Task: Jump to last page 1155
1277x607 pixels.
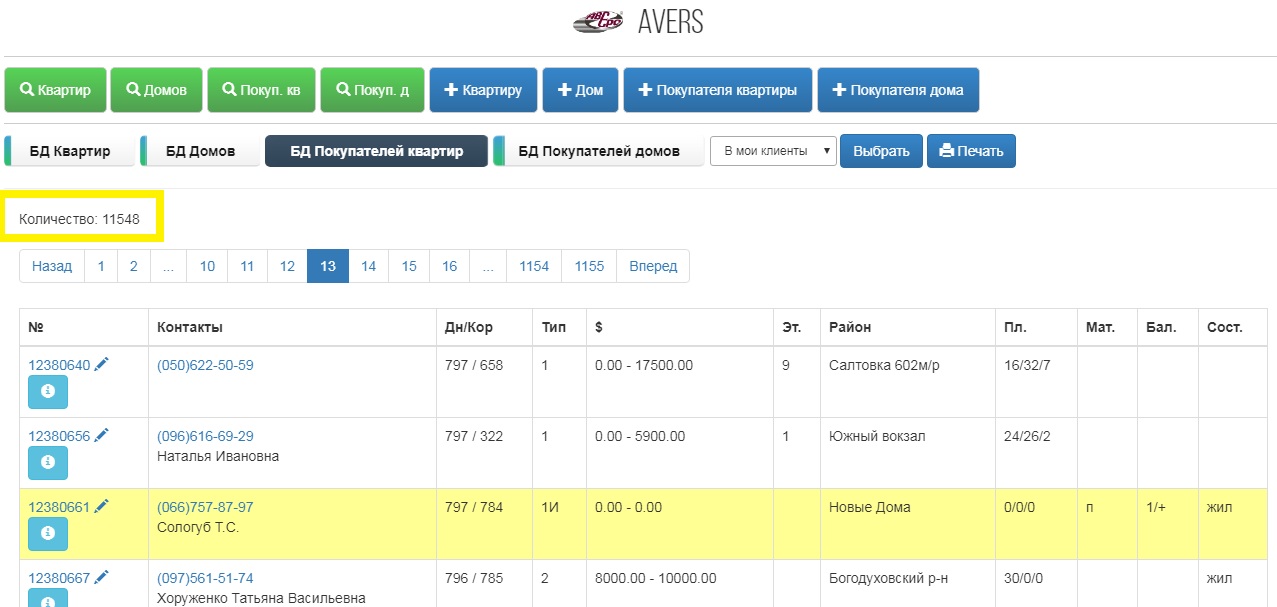Action: [x=589, y=266]
